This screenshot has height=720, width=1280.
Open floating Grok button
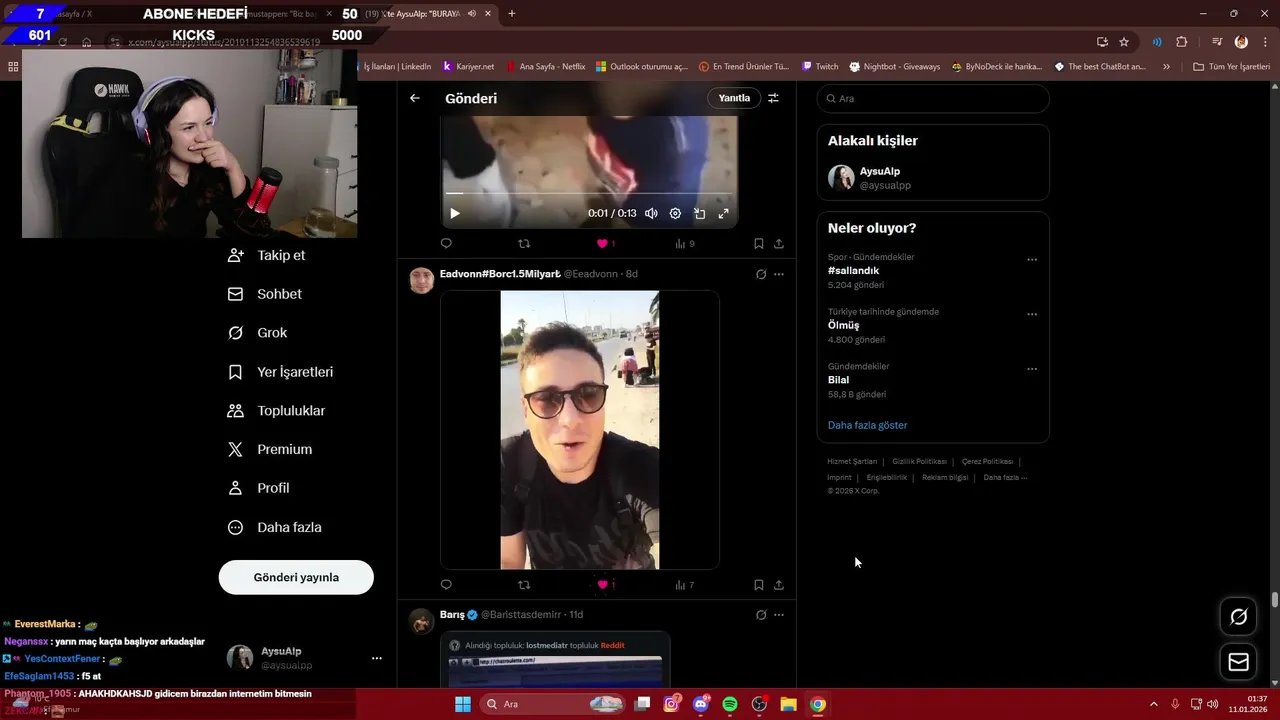click(x=1238, y=617)
